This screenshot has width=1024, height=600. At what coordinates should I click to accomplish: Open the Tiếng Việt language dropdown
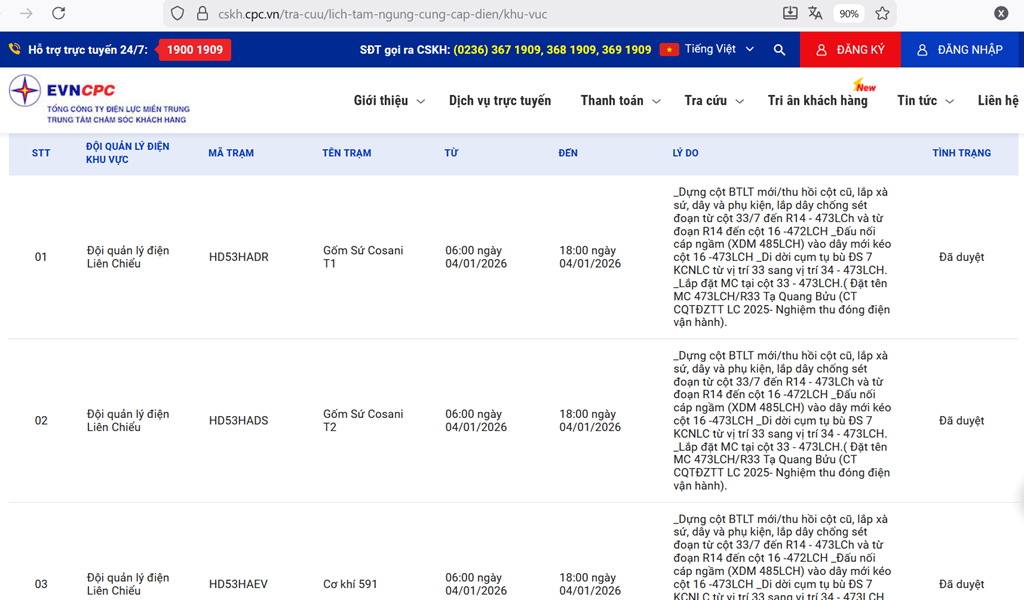point(708,50)
